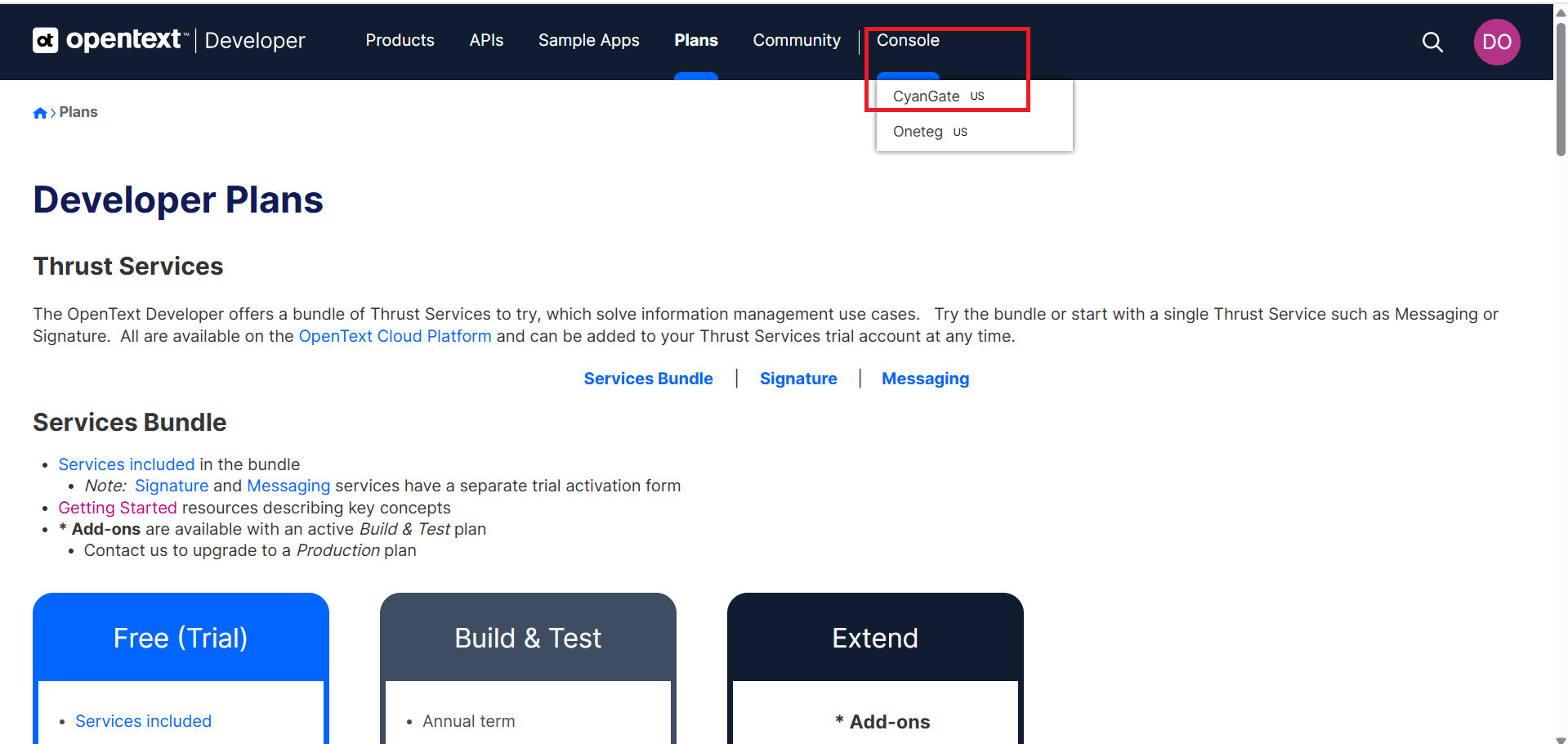1568x744 pixels.
Task: Collapse the Console dropdown menu
Action: click(907, 40)
